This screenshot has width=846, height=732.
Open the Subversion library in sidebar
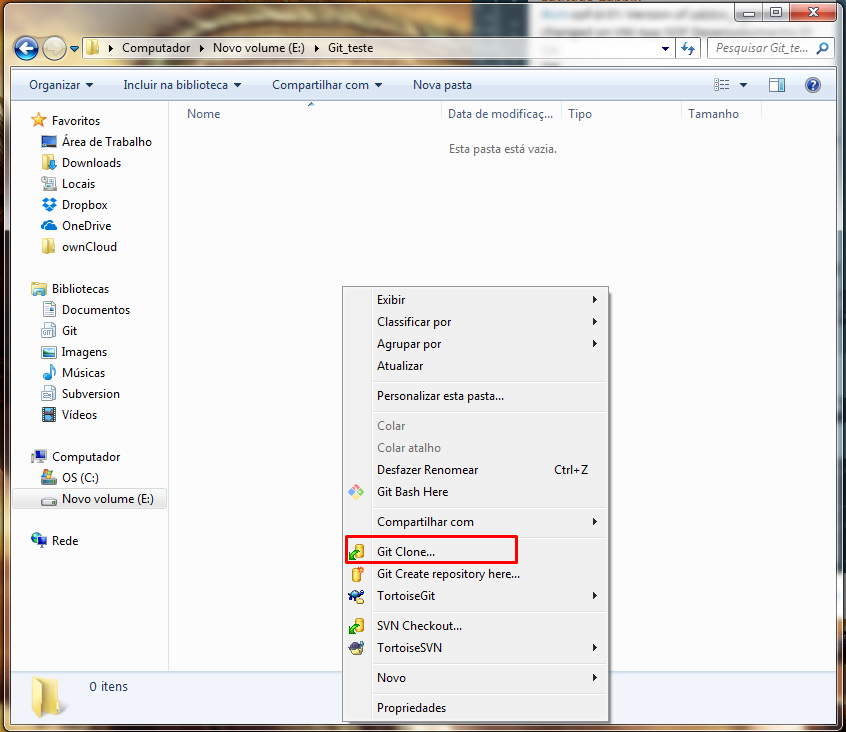pyautogui.click(x=90, y=394)
